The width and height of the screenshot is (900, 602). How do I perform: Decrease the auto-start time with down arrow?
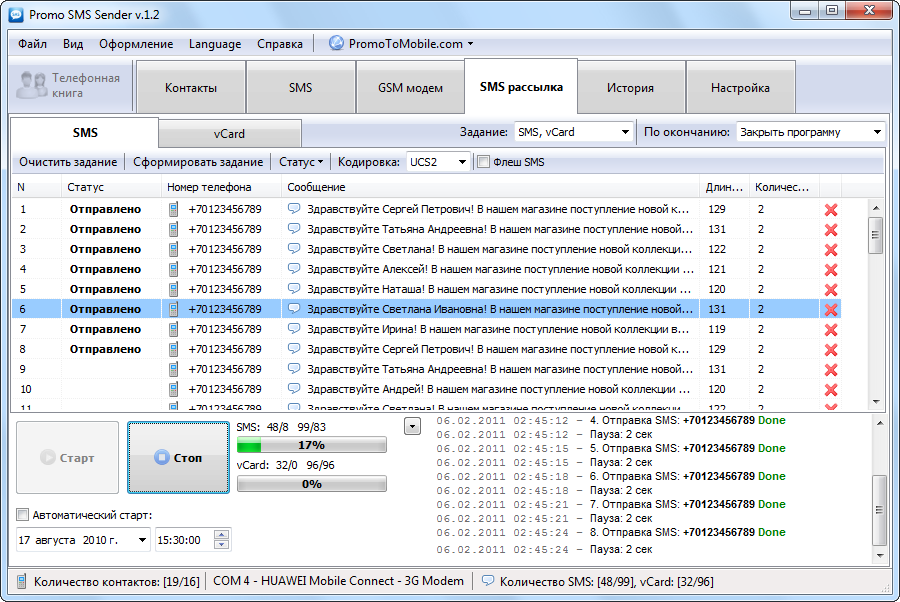point(222,545)
